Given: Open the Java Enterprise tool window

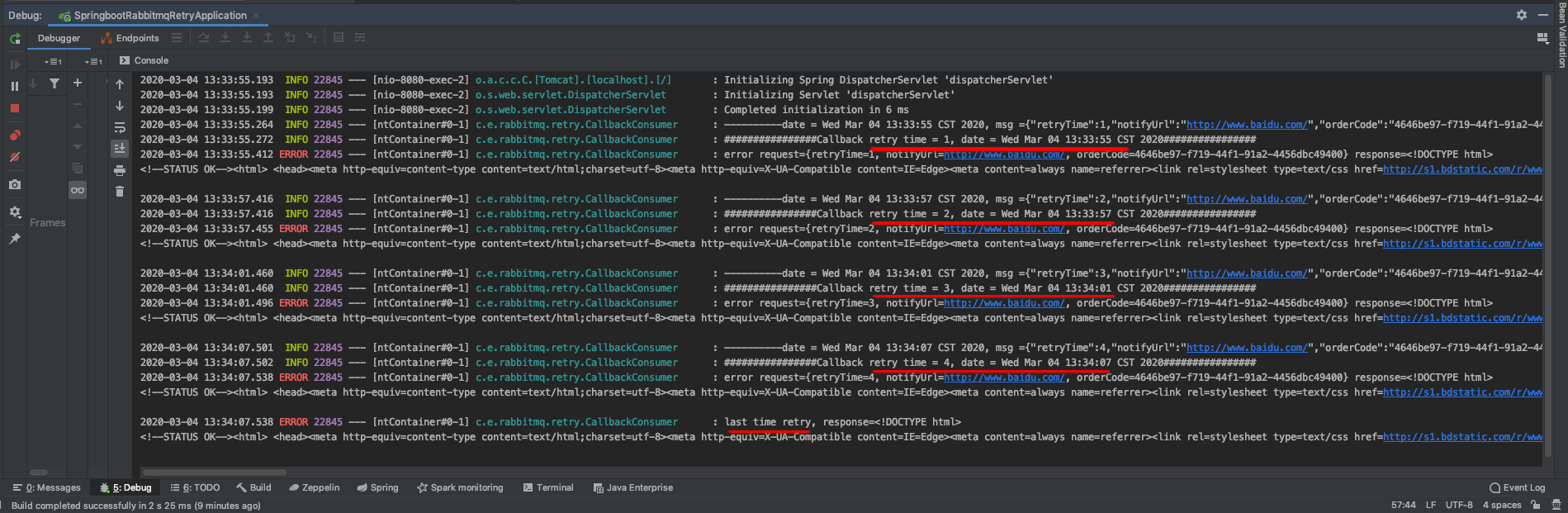Looking at the screenshot, I should click(x=633, y=487).
